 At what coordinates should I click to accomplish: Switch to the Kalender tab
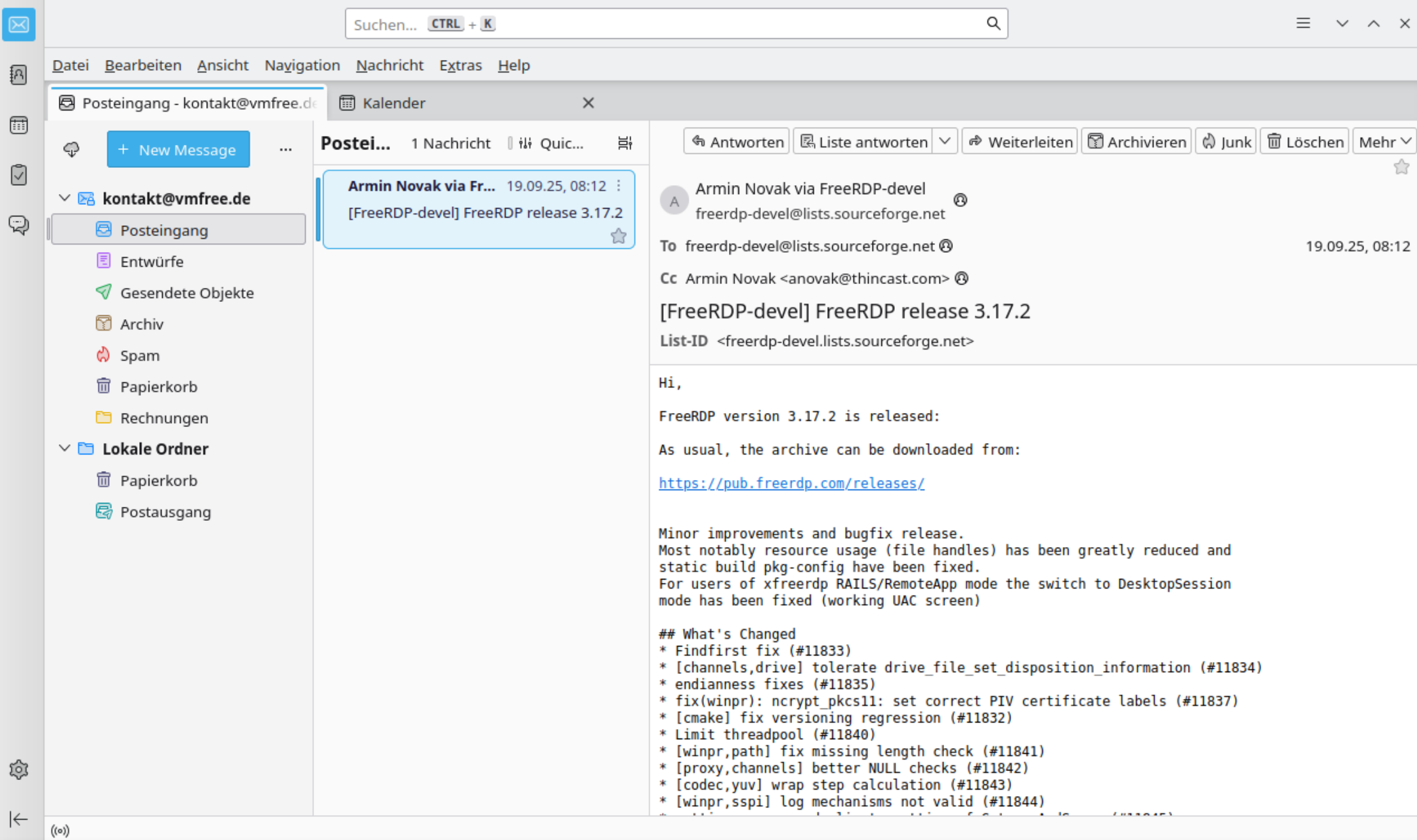pos(393,103)
